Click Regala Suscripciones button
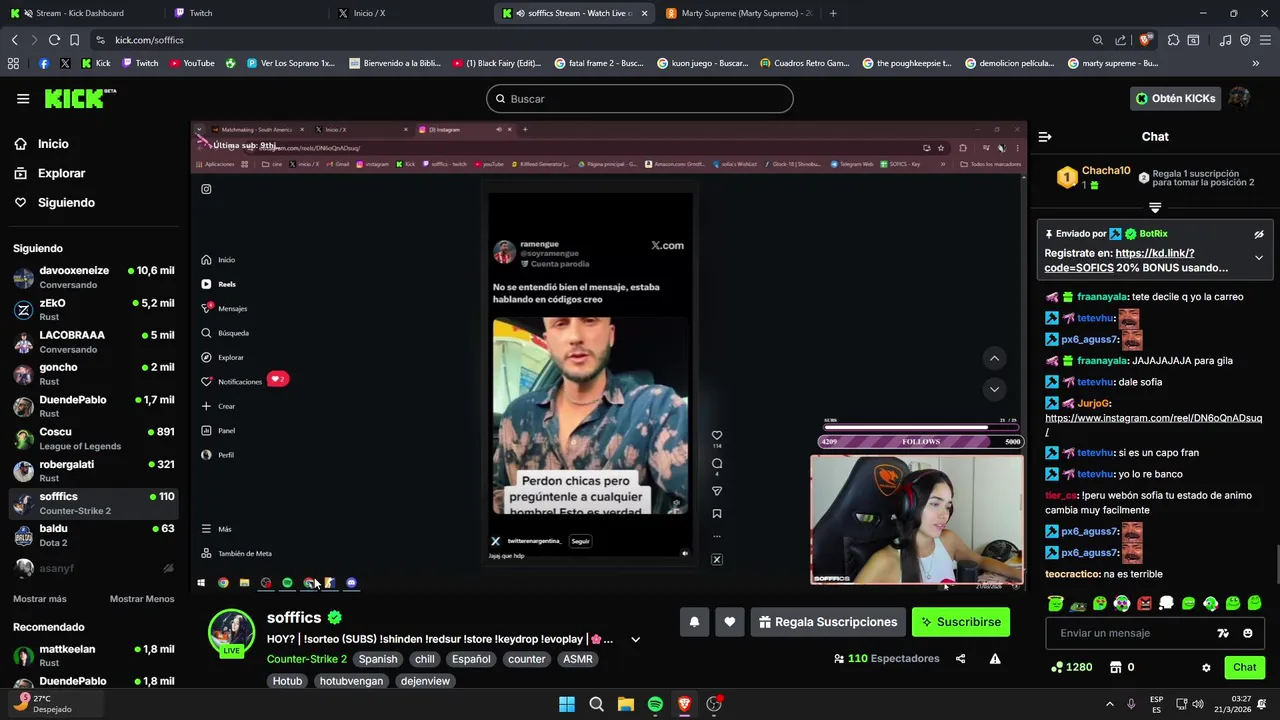Viewport: 1280px width, 720px height. click(x=828, y=622)
